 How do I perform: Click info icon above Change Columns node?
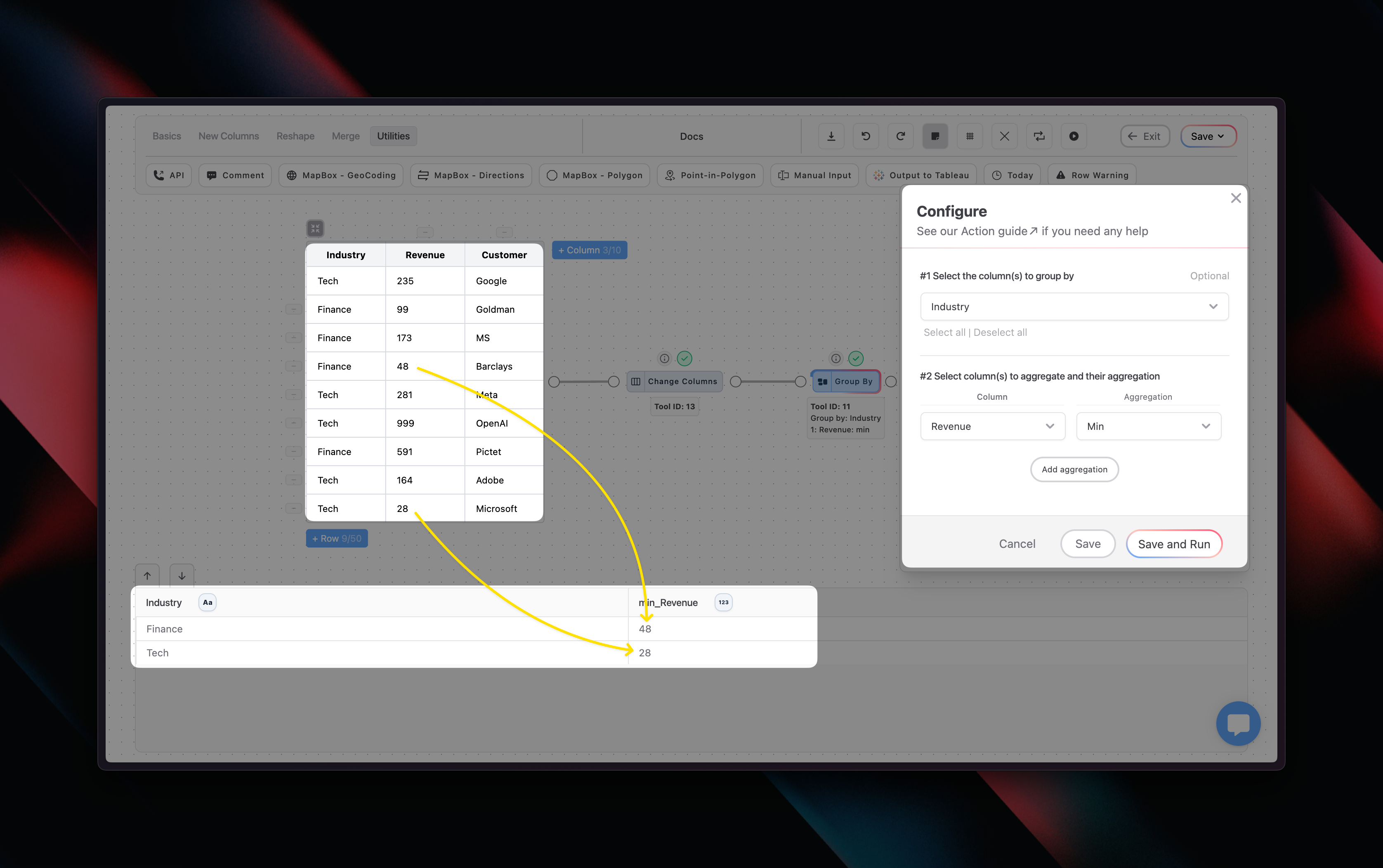664,359
